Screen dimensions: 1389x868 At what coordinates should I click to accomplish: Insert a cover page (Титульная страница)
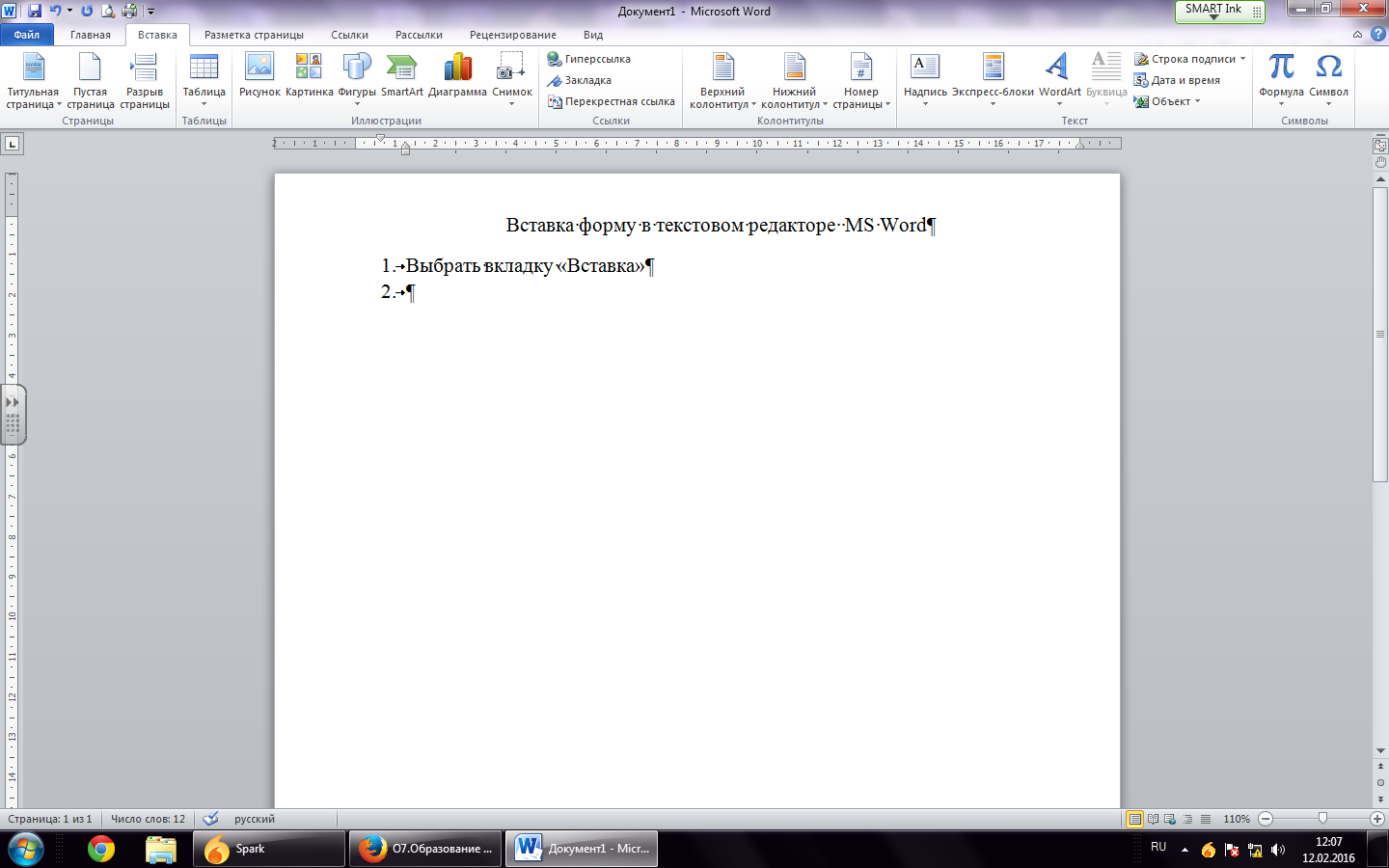point(33,81)
